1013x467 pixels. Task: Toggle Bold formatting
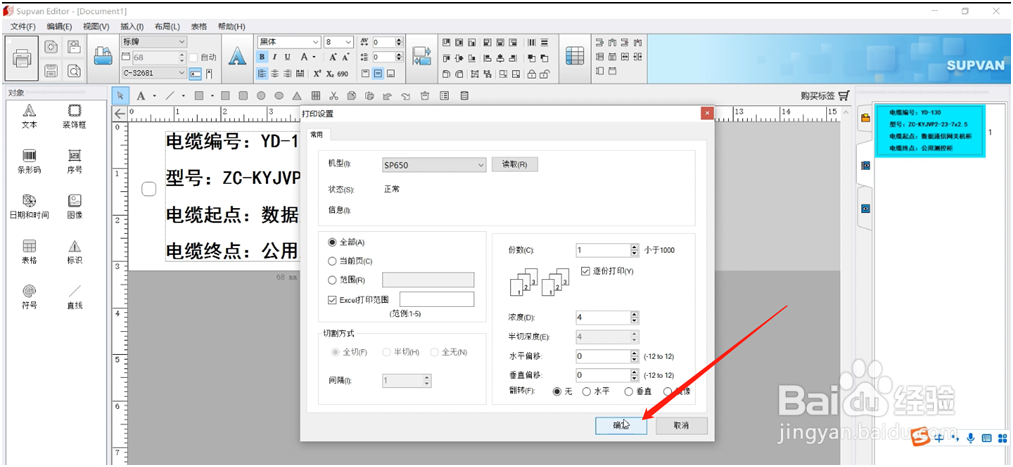(x=262, y=57)
